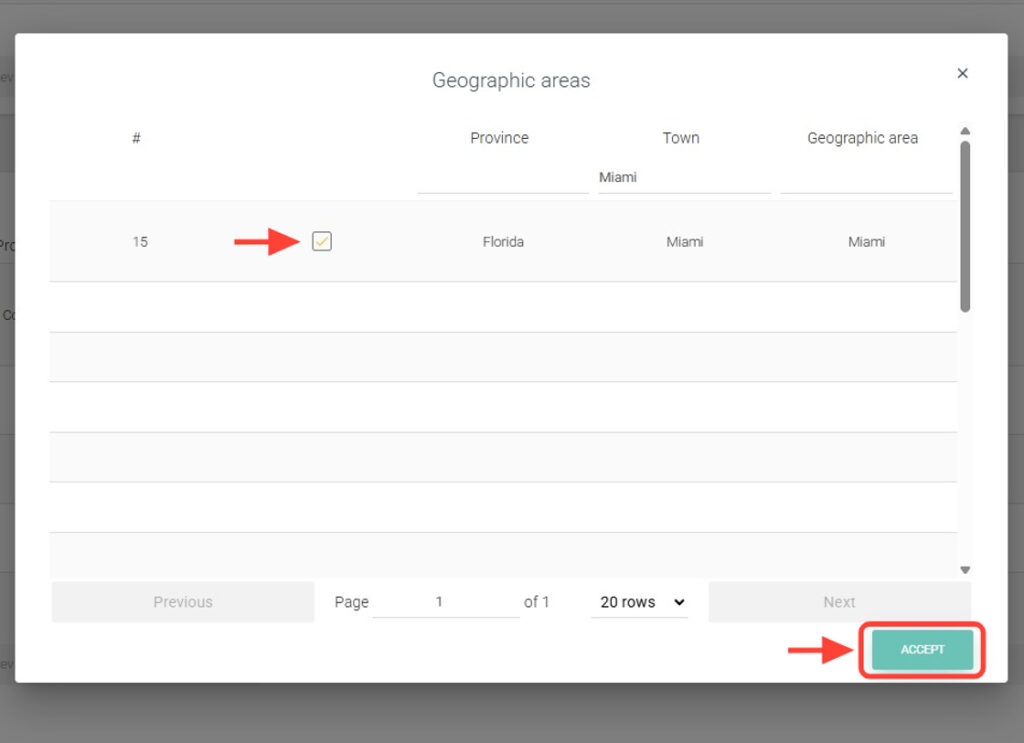Viewport: 1024px width, 743px height.
Task: Open the 20 rows page-size dropdown
Action: pos(640,602)
